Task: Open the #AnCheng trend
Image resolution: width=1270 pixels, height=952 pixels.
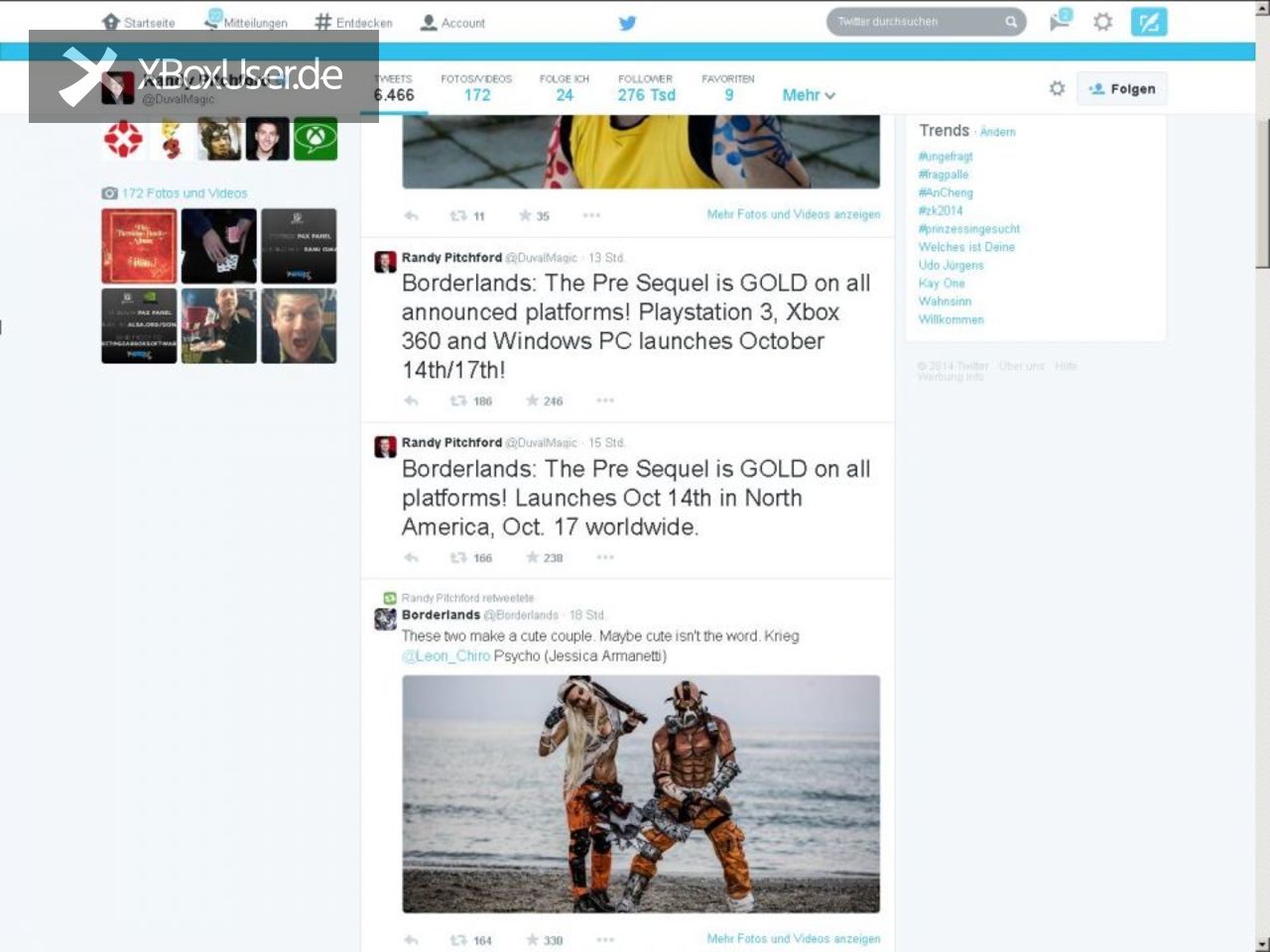Action: [946, 192]
